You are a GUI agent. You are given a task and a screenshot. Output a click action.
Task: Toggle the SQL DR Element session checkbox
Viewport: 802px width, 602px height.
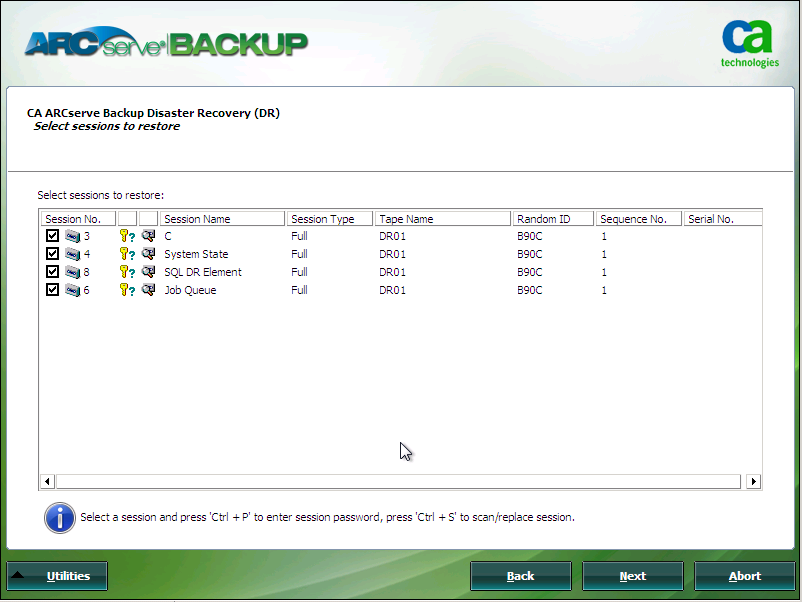click(x=52, y=271)
